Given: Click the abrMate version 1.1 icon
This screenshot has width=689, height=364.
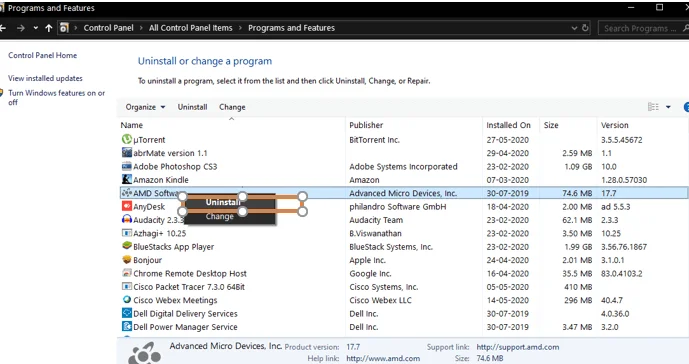Looking at the screenshot, I should point(127,153).
